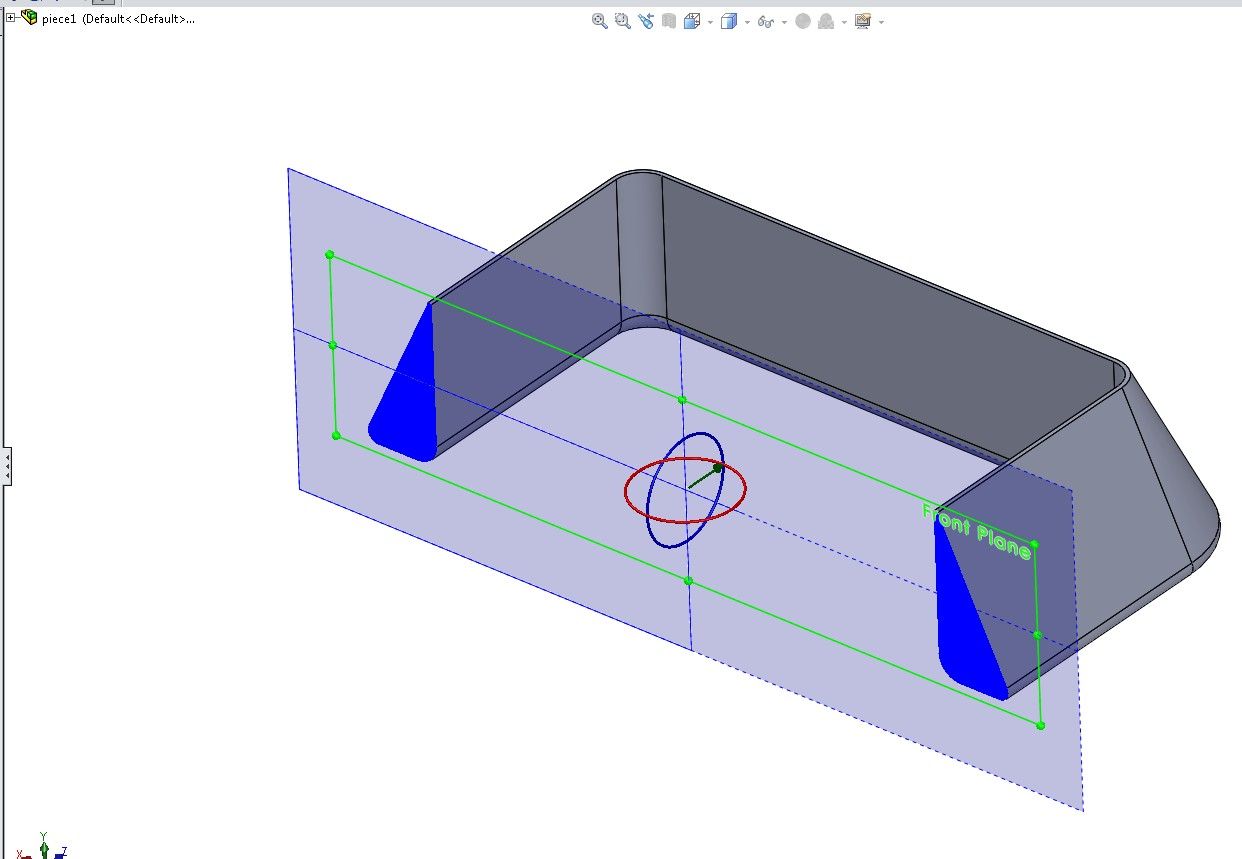Open the View Settings dropdown arrow
Screen dimensions: 1242x859
tap(881, 22)
